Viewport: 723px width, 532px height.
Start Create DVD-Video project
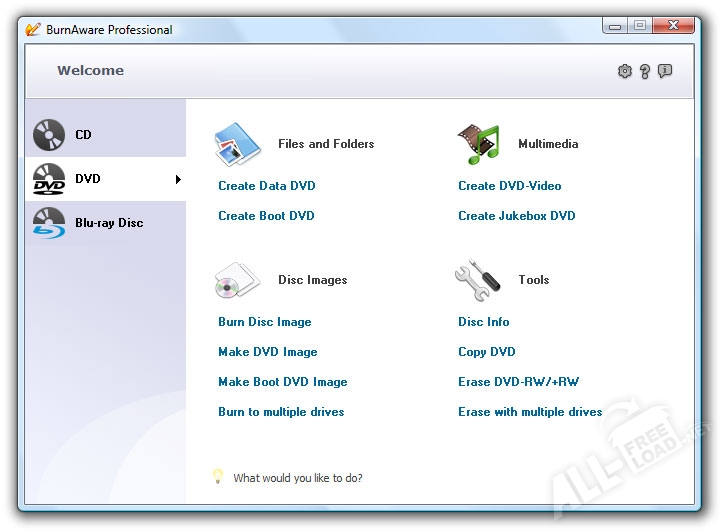point(509,186)
